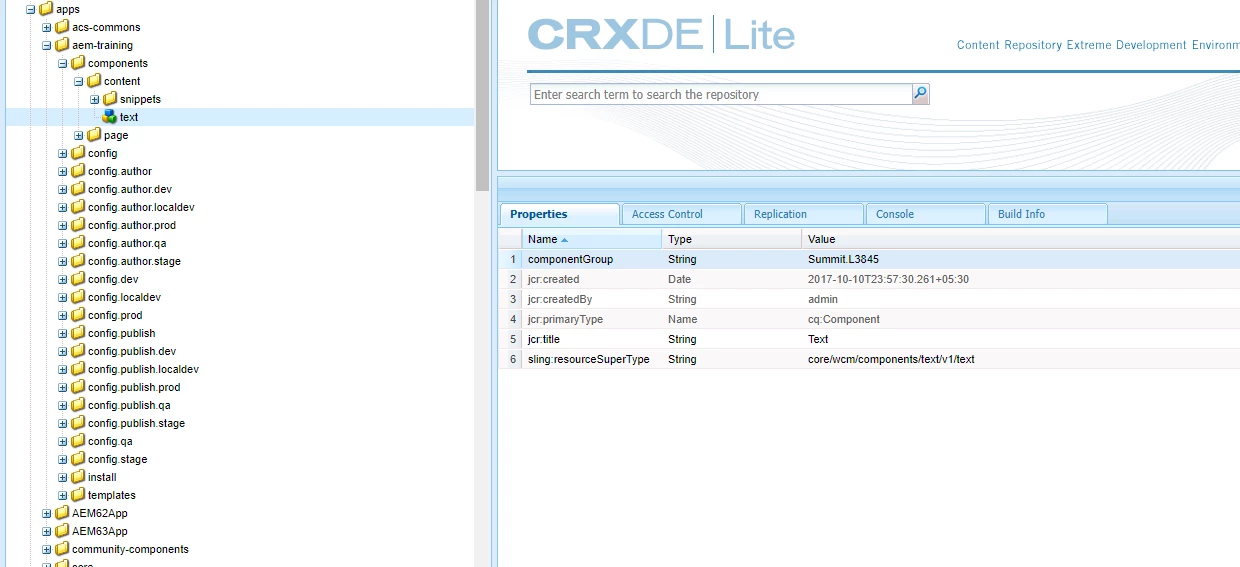Click the search magnifier icon button
The width and height of the screenshot is (1240, 567).
pos(920,94)
